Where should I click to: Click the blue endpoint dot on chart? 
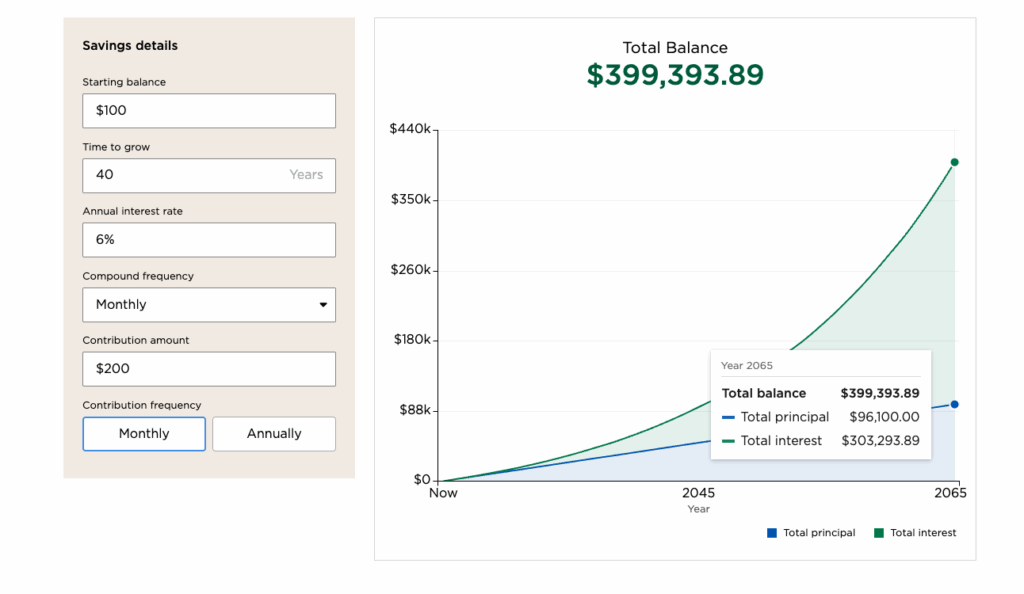954,405
